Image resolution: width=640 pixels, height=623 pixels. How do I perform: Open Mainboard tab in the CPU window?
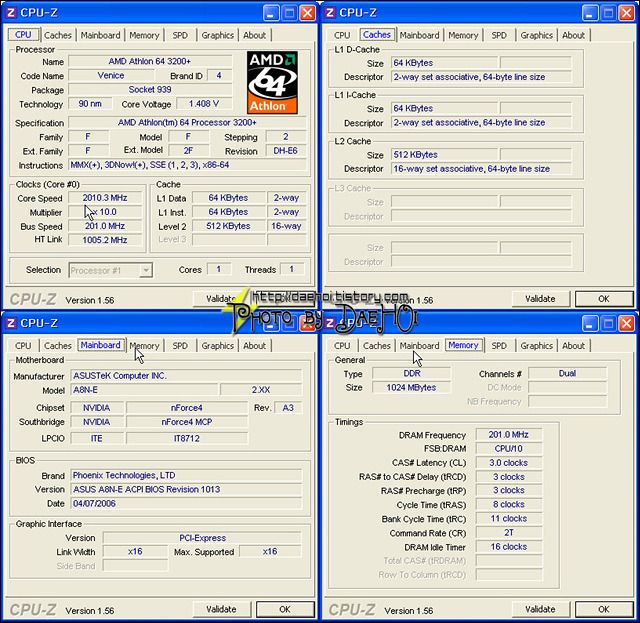coord(100,35)
